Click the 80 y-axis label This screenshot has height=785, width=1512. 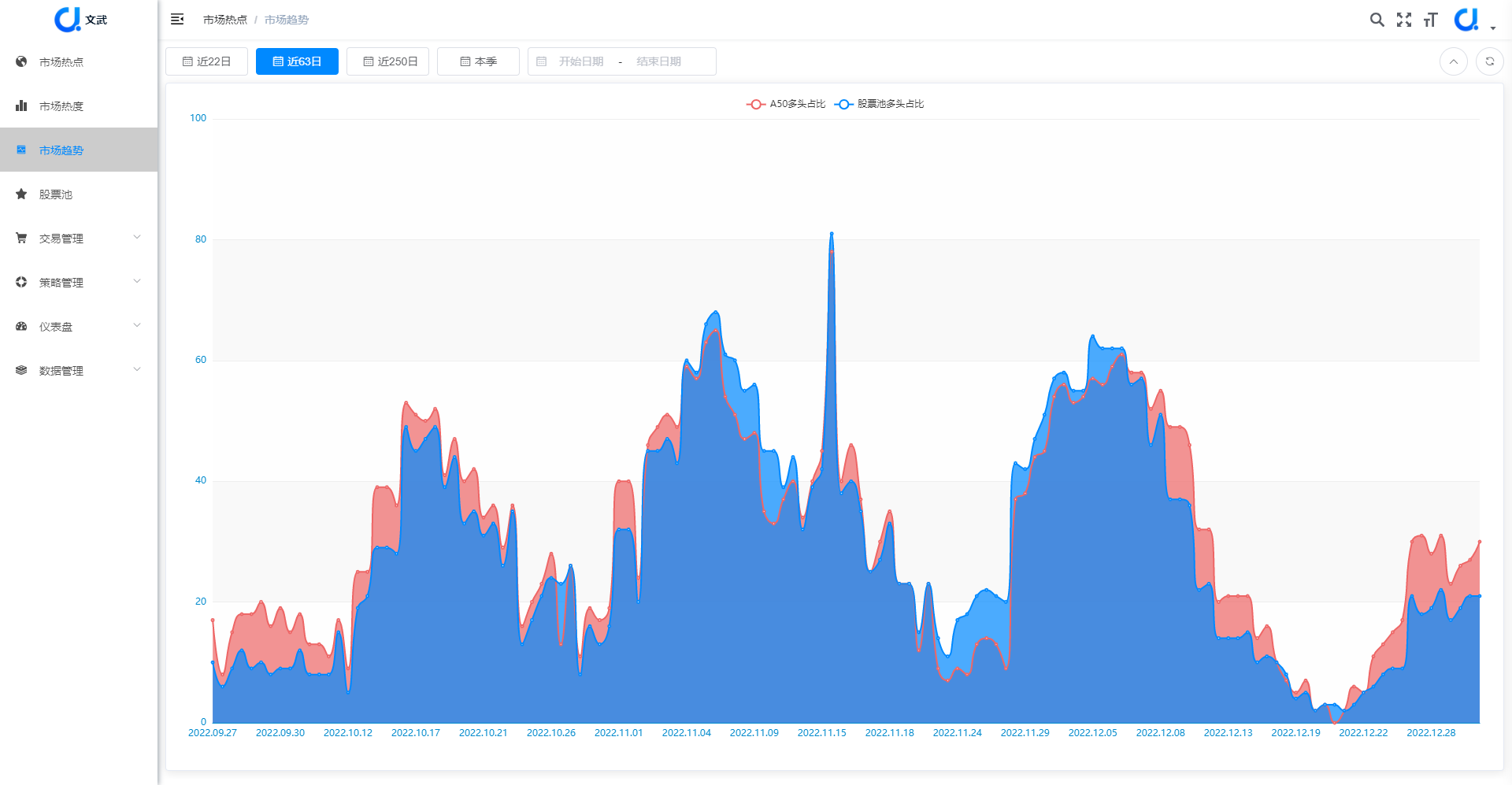point(201,239)
